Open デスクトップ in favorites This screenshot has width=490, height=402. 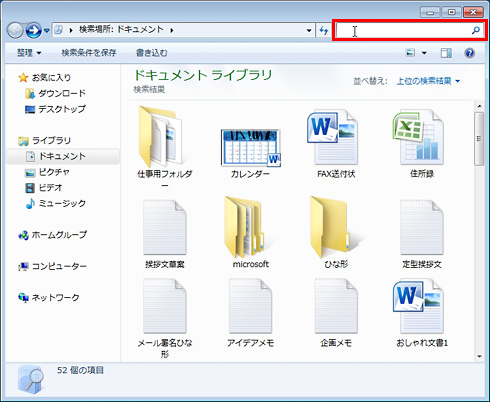pyautogui.click(x=55, y=109)
